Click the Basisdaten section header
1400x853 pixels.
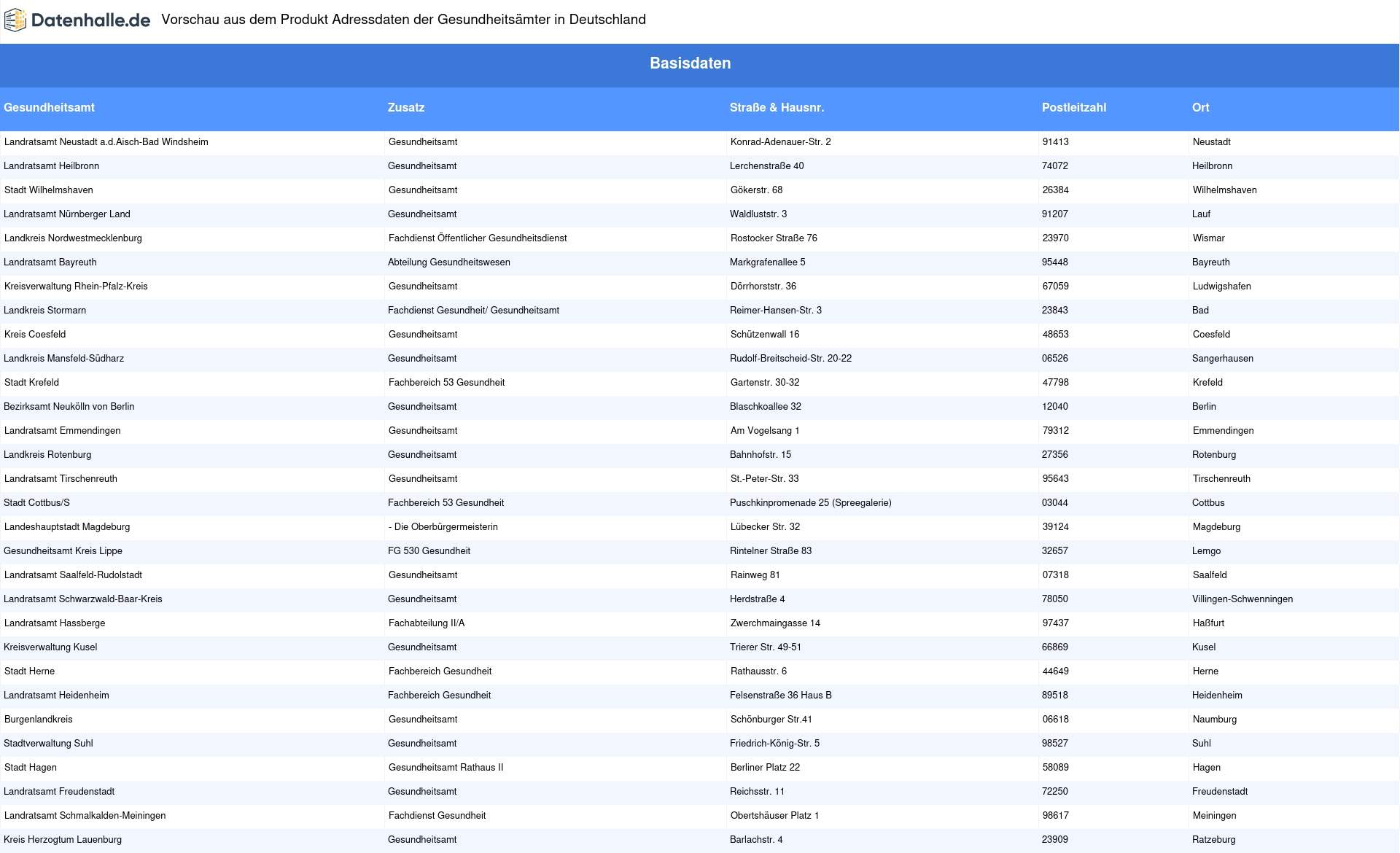click(x=691, y=63)
